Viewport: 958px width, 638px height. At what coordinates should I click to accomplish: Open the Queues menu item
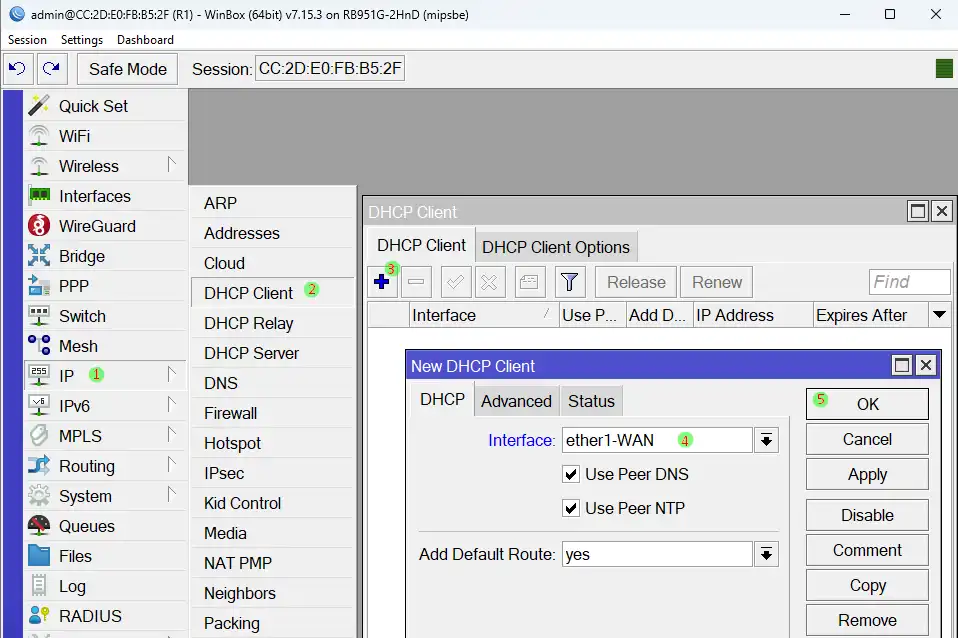pos(86,526)
